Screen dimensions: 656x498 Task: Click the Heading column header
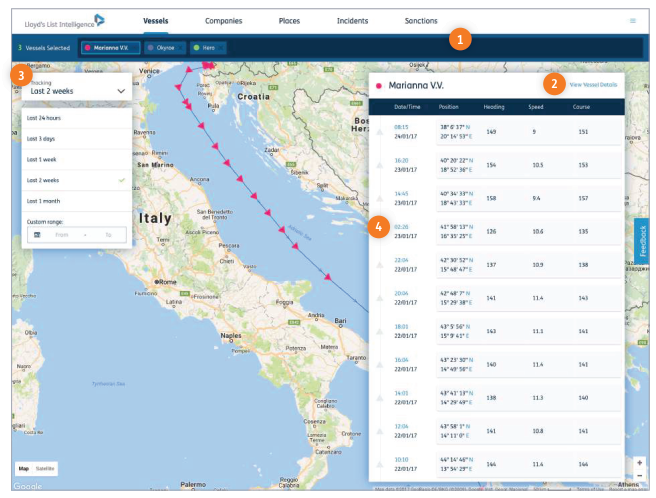[494, 107]
